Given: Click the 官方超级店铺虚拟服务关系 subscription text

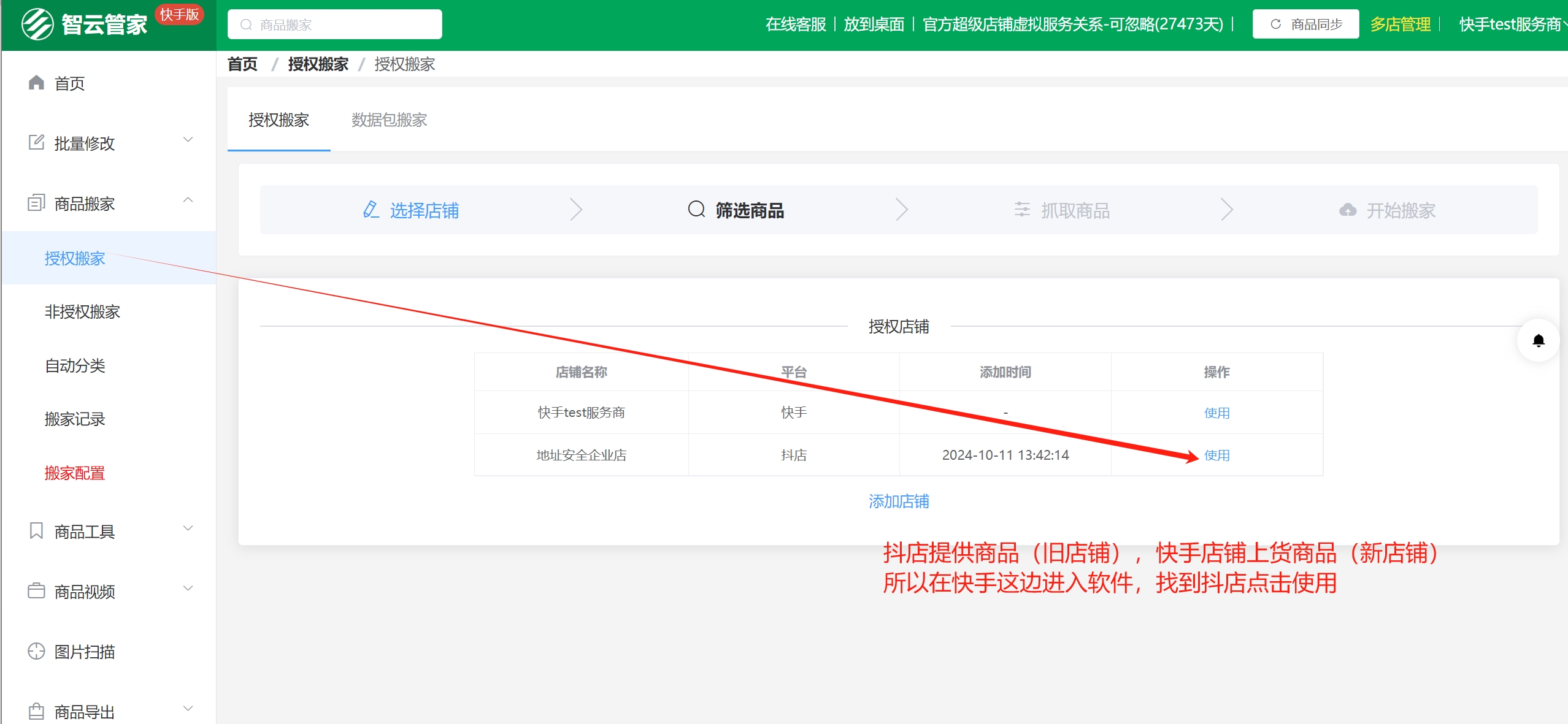Looking at the screenshot, I should 1073,25.
